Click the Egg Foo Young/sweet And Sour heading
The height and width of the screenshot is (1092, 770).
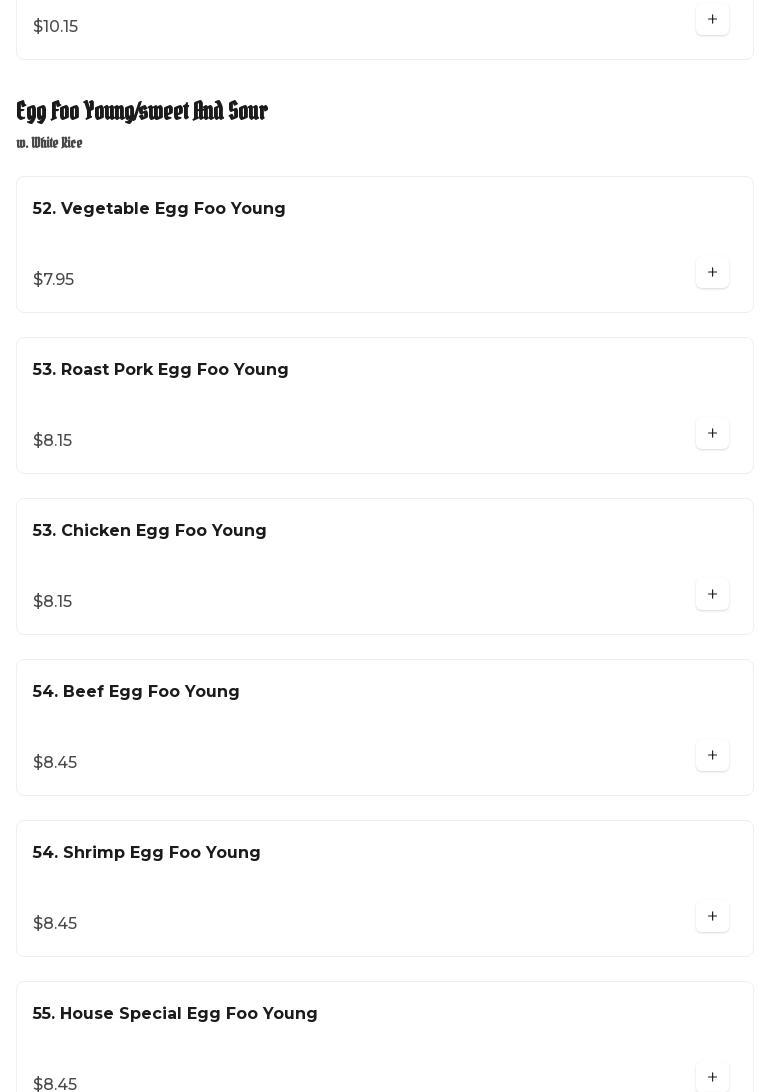click(x=142, y=111)
